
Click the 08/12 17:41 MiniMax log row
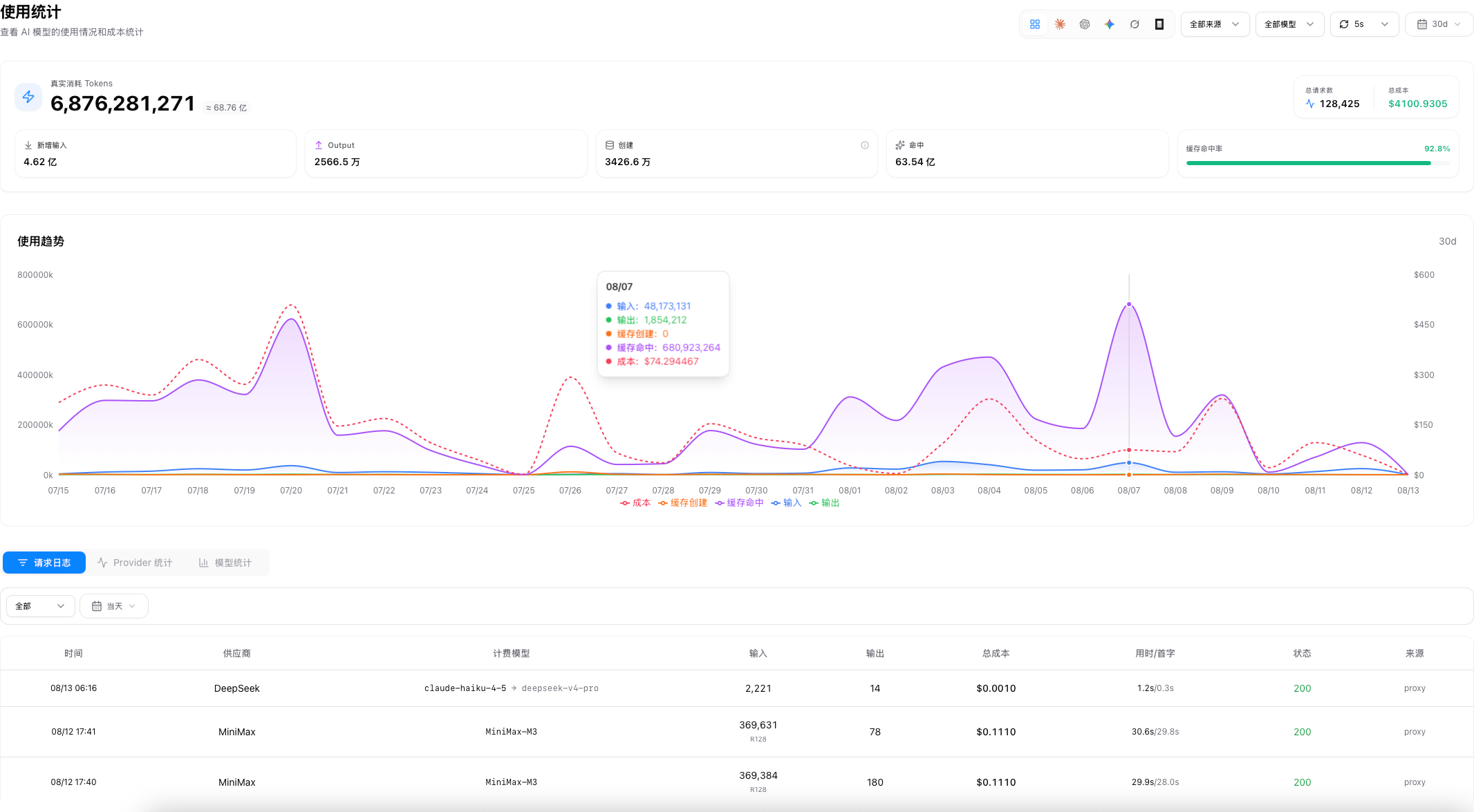pyautogui.click(x=737, y=732)
